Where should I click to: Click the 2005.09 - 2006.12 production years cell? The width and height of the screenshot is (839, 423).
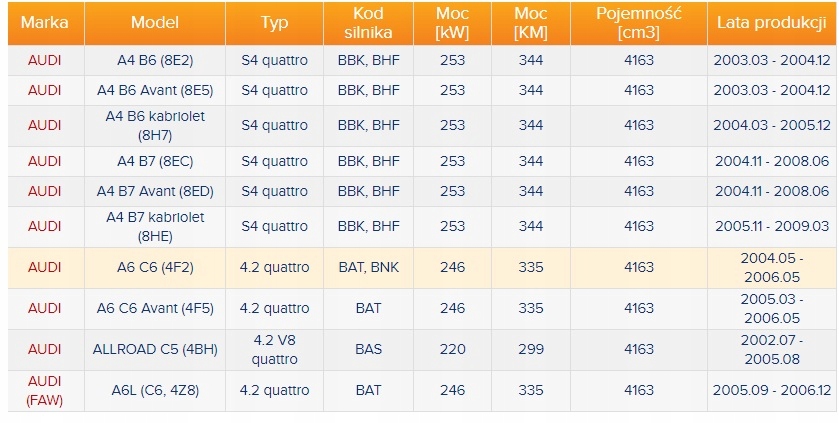coord(771,390)
